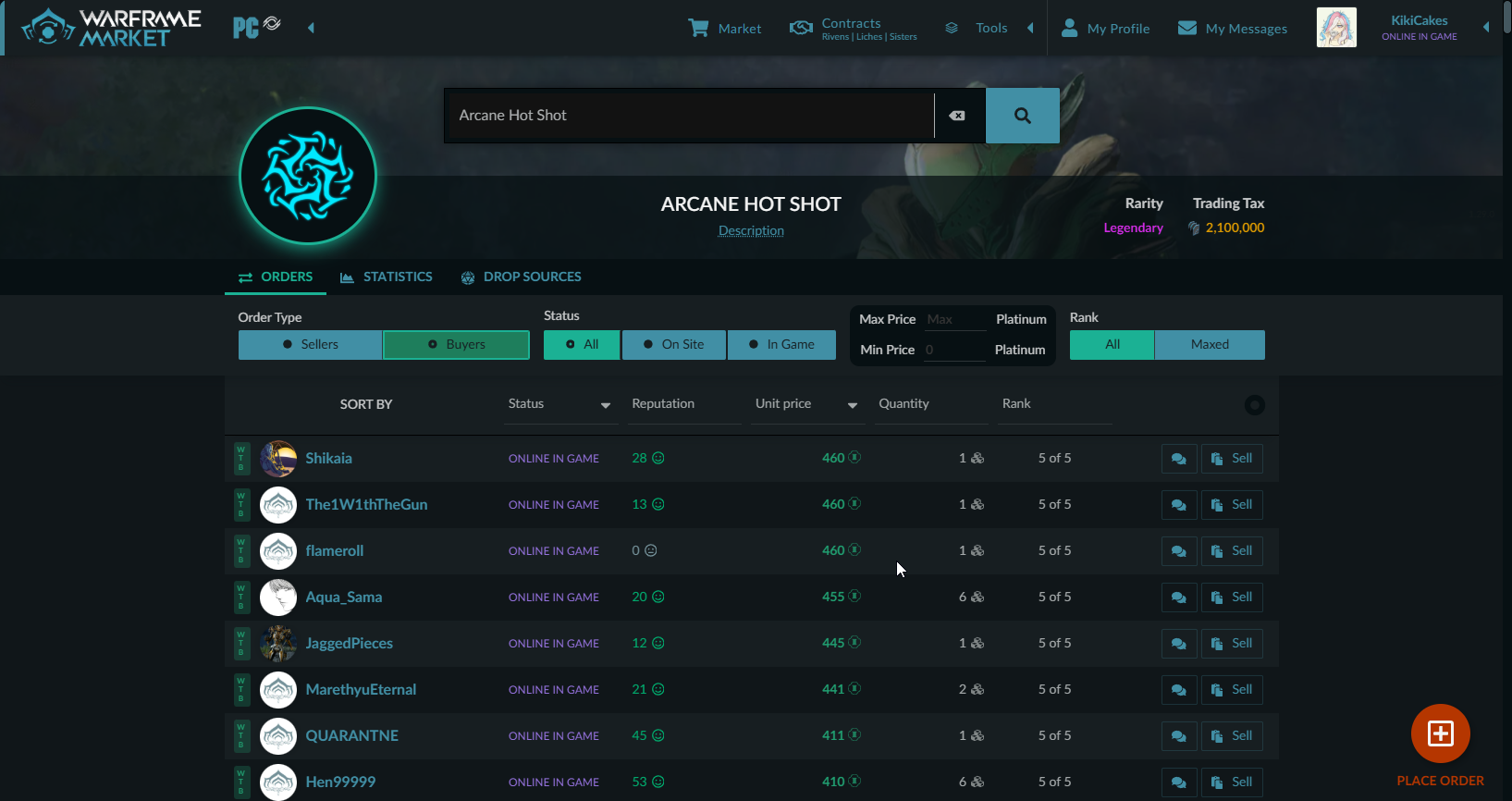The image size is (1512, 801).
Task: Open Aqua_Sama's profile
Action: (344, 598)
